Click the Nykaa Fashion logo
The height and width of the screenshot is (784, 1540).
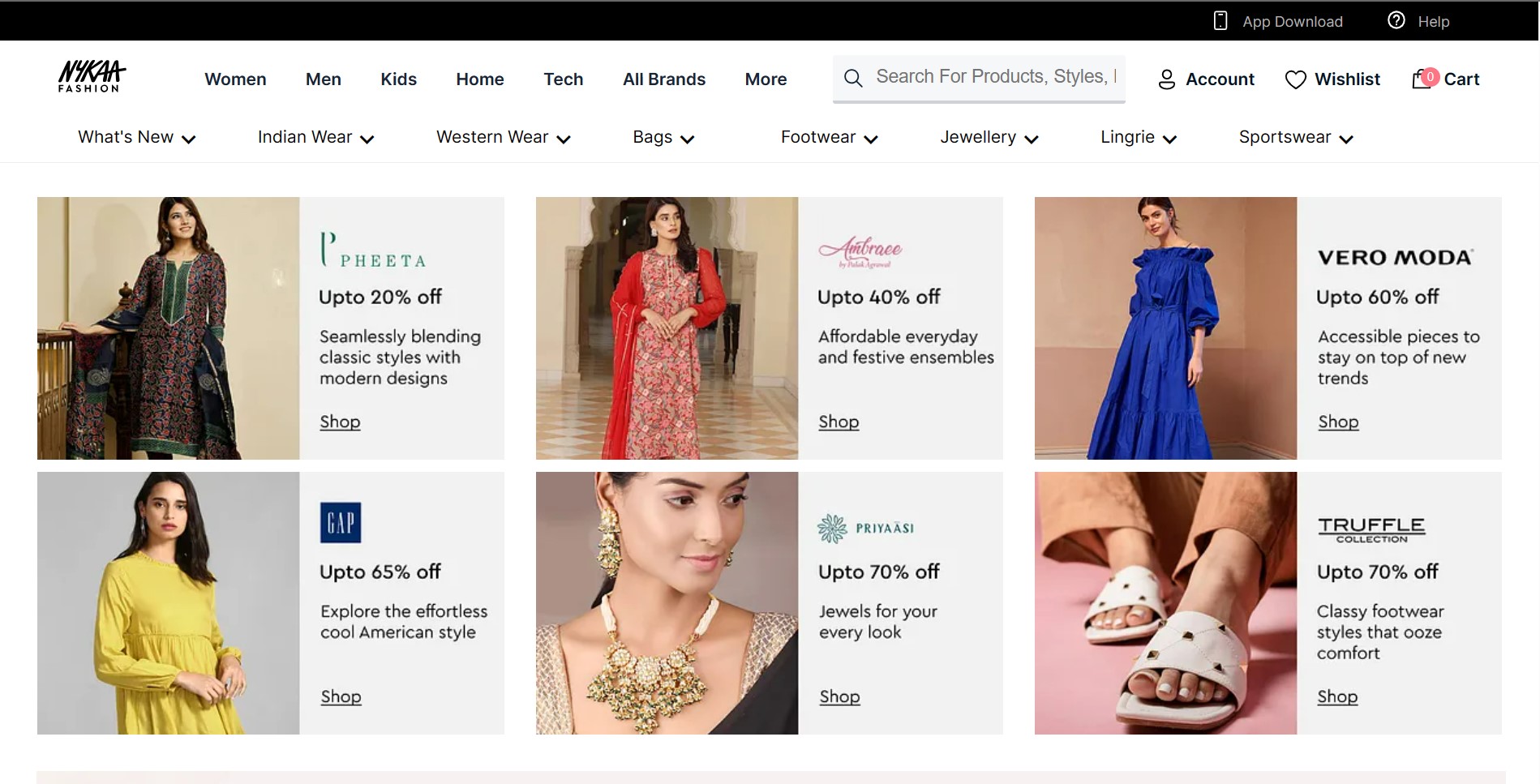[x=91, y=75]
